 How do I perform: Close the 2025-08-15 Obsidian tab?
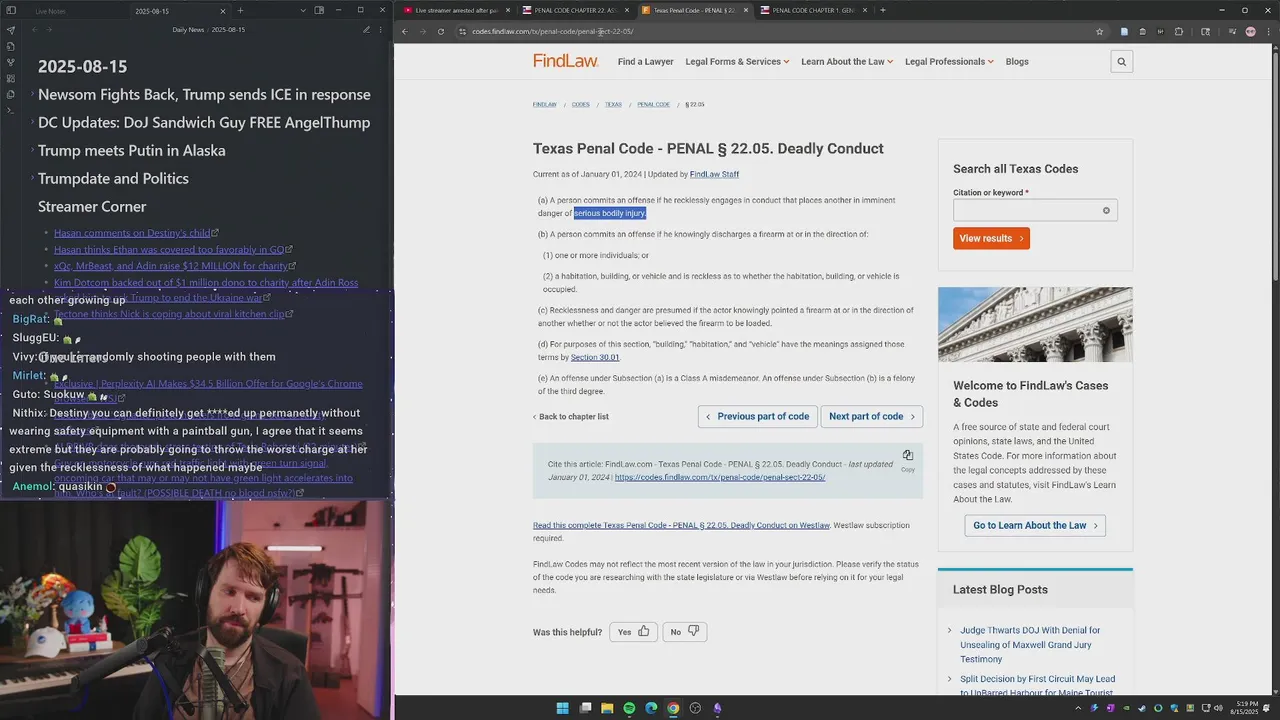(x=225, y=11)
